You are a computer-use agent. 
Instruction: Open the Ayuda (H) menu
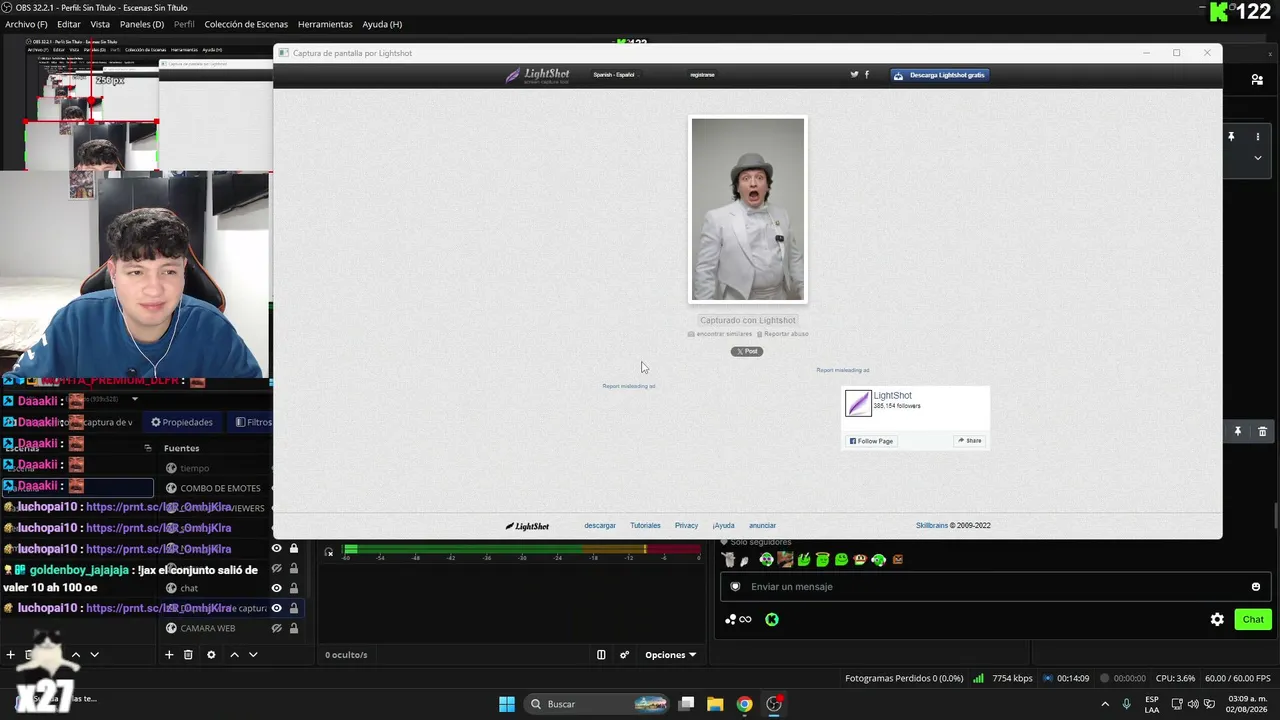(x=382, y=24)
